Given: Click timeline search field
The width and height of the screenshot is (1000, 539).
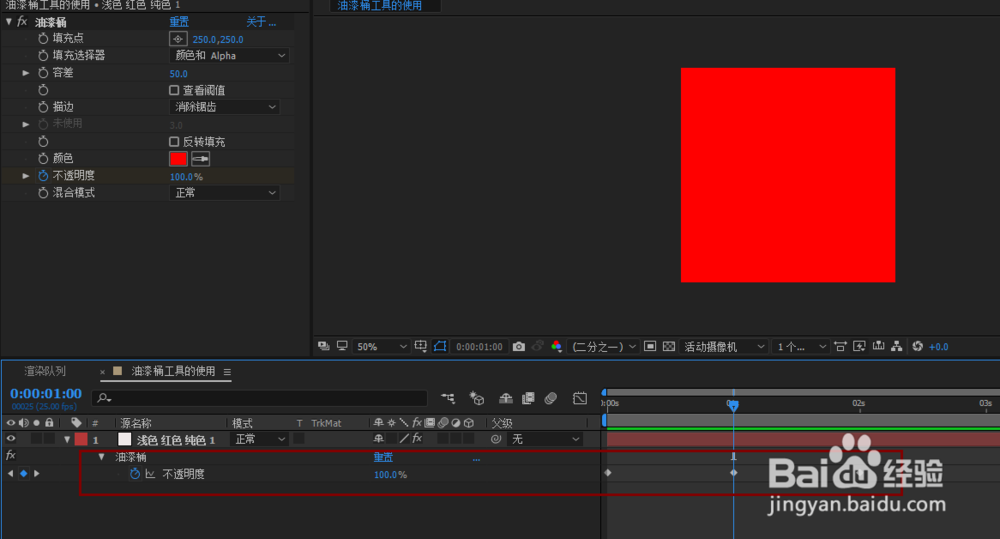Looking at the screenshot, I should pos(260,398).
